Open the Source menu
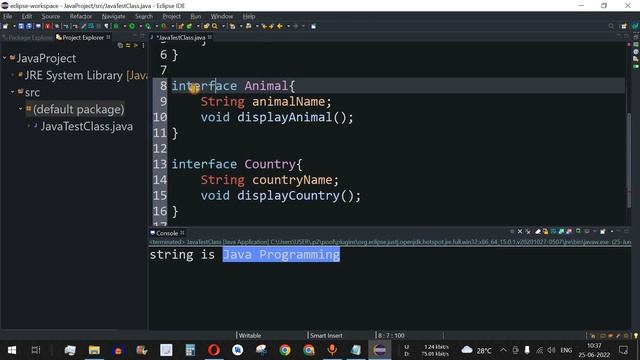 (x=51, y=16)
